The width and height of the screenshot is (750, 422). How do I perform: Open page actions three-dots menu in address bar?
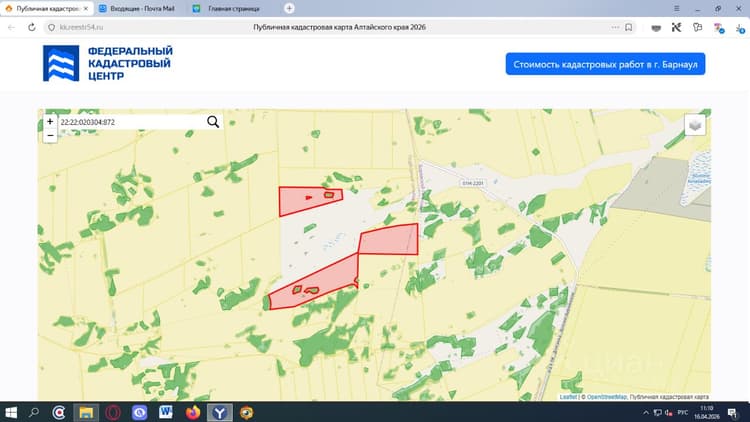[615, 27]
